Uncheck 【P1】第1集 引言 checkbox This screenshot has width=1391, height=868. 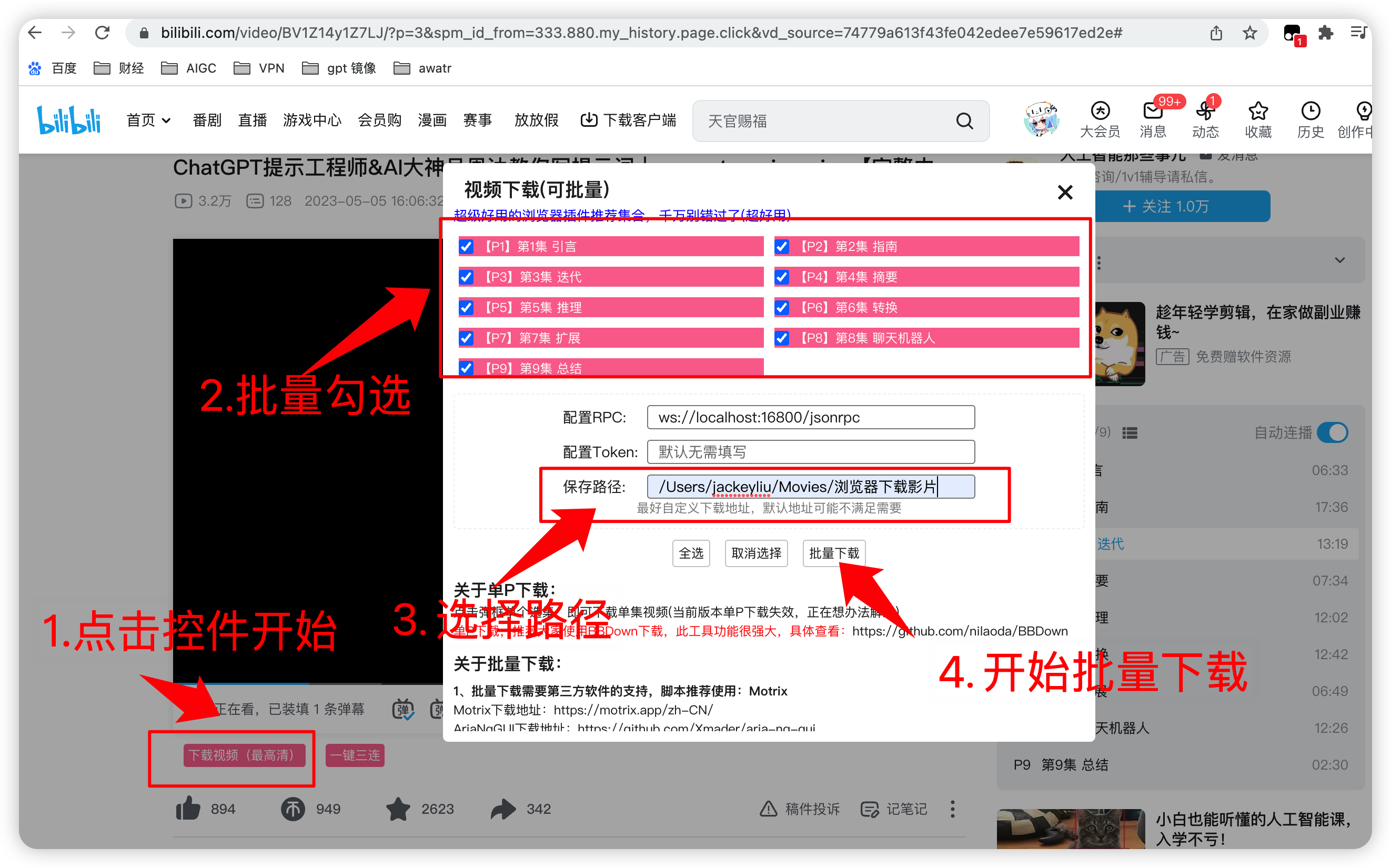466,246
